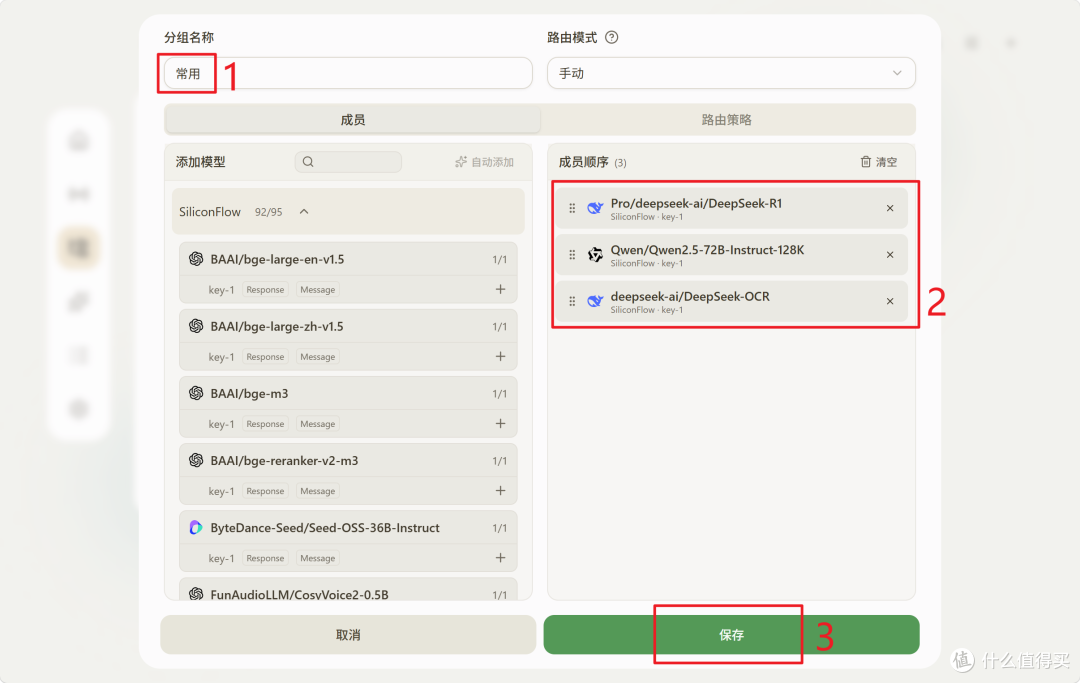Click the SiliconFlow 92/95 count
The width and height of the screenshot is (1080, 683).
[x=269, y=212]
